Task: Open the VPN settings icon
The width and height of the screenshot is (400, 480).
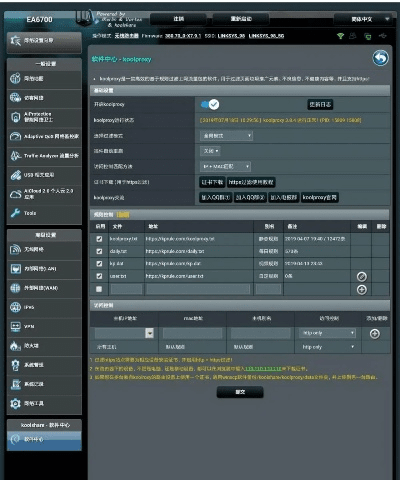Action: click(x=16, y=326)
